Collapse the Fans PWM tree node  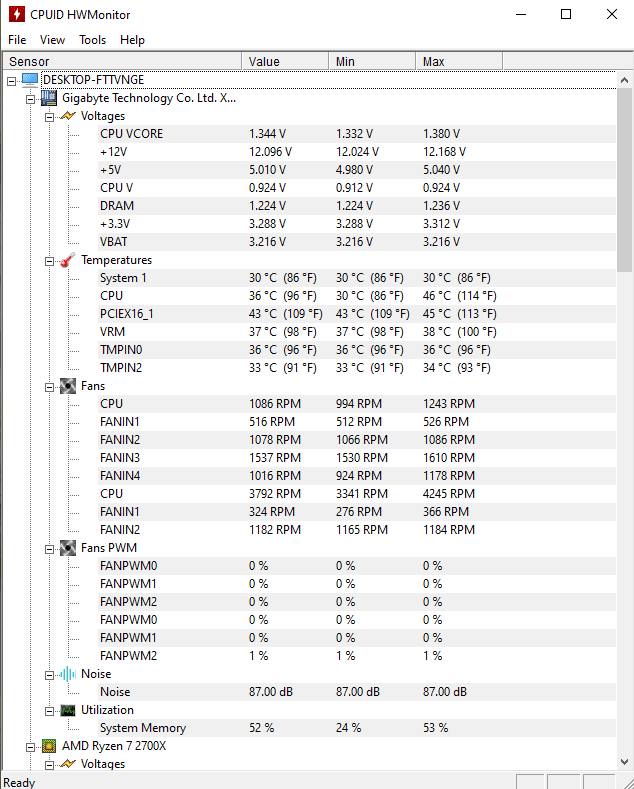tap(49, 549)
